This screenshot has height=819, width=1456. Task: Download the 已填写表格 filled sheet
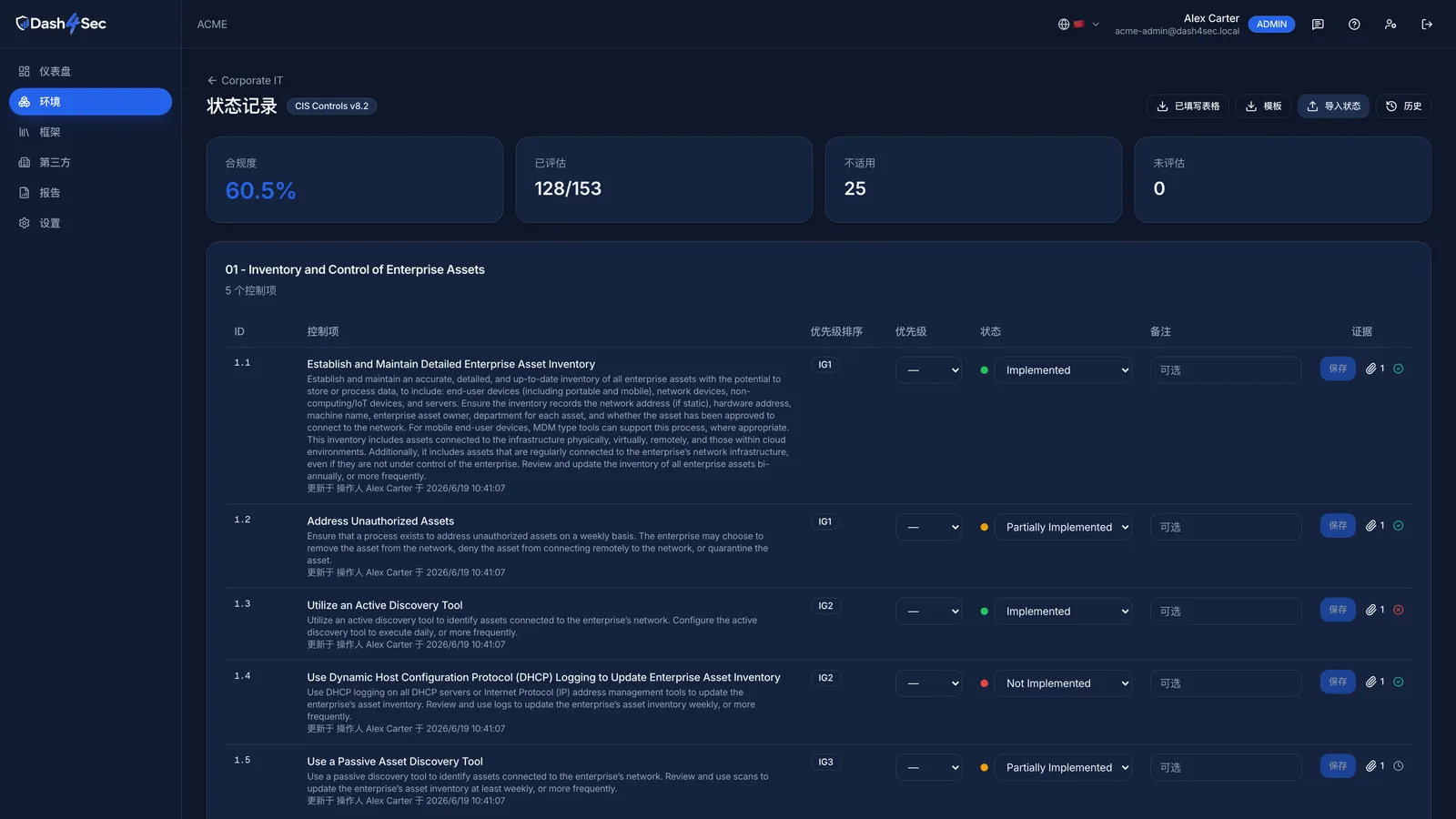coord(1188,106)
